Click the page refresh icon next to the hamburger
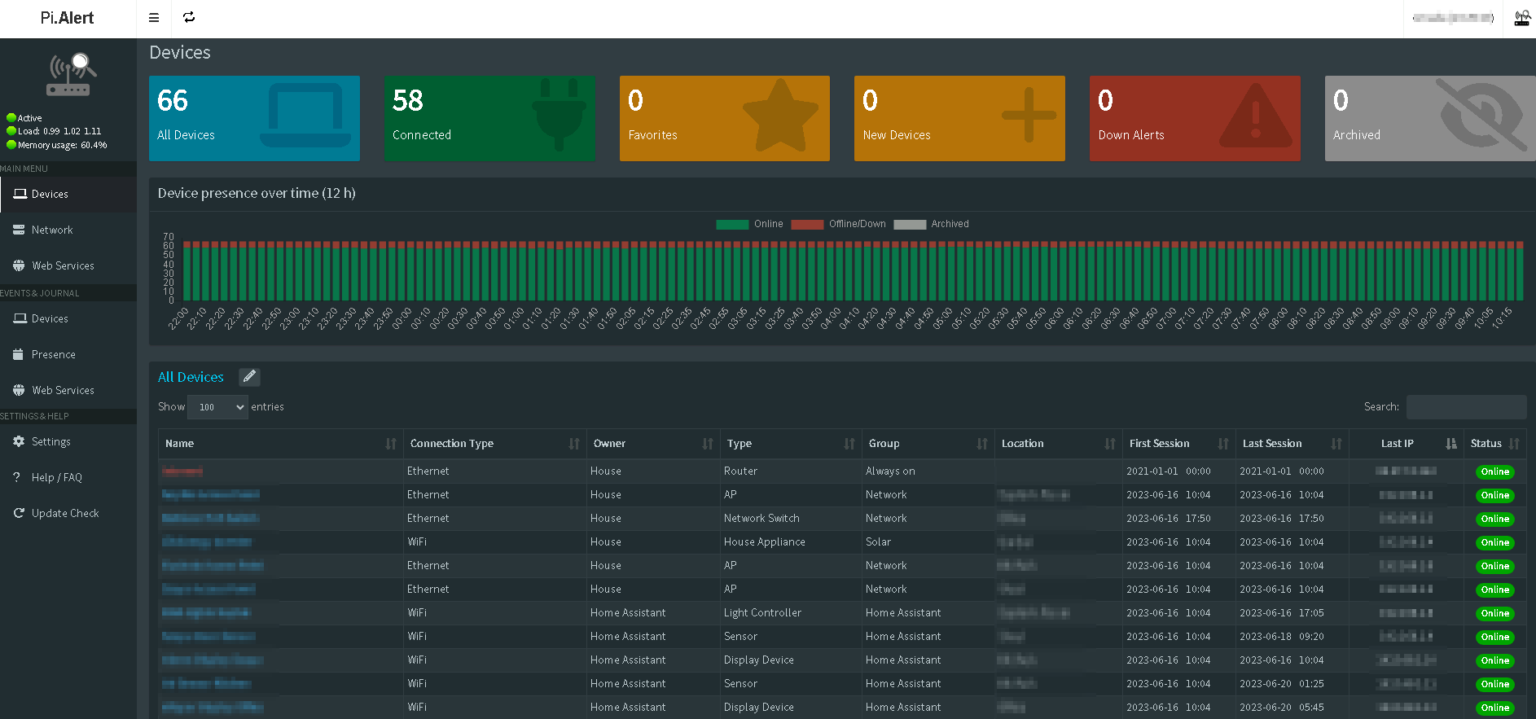This screenshot has width=1536, height=719. point(189,17)
